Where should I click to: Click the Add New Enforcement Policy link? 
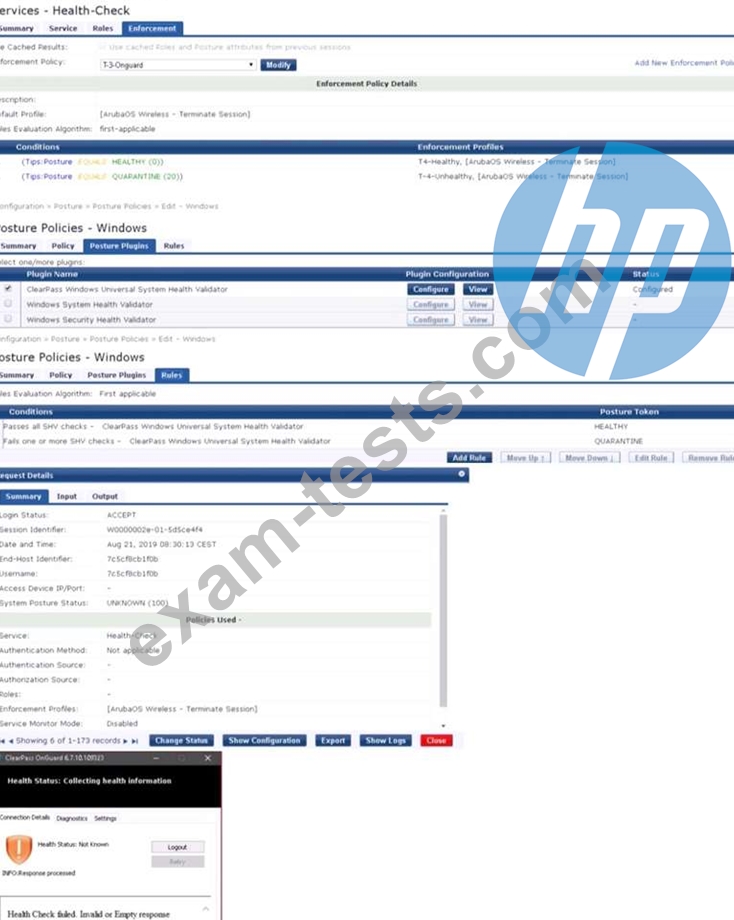point(684,63)
